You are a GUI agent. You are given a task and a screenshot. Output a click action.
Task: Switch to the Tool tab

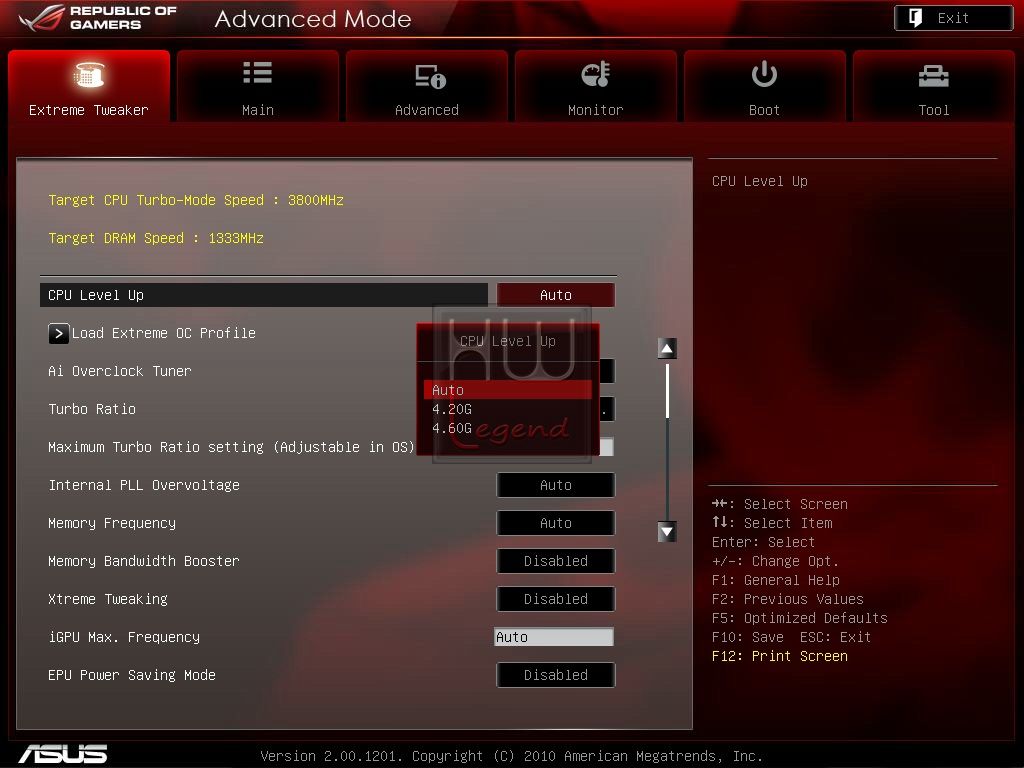pyautogui.click(x=934, y=86)
